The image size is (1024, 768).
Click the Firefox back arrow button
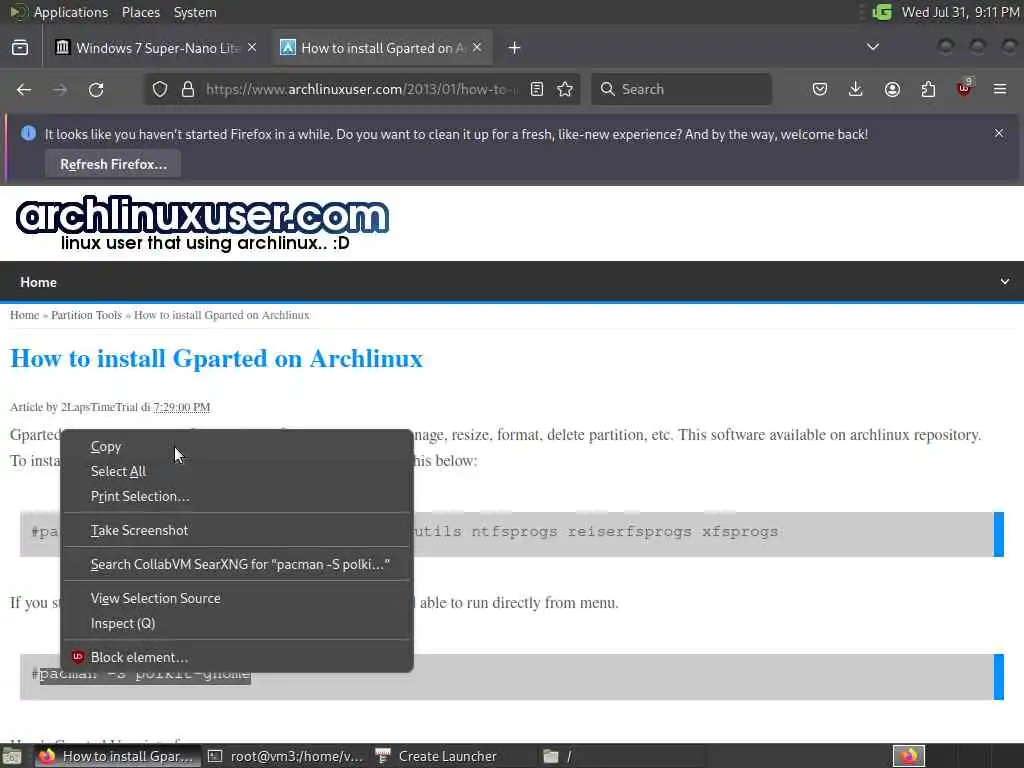click(24, 89)
